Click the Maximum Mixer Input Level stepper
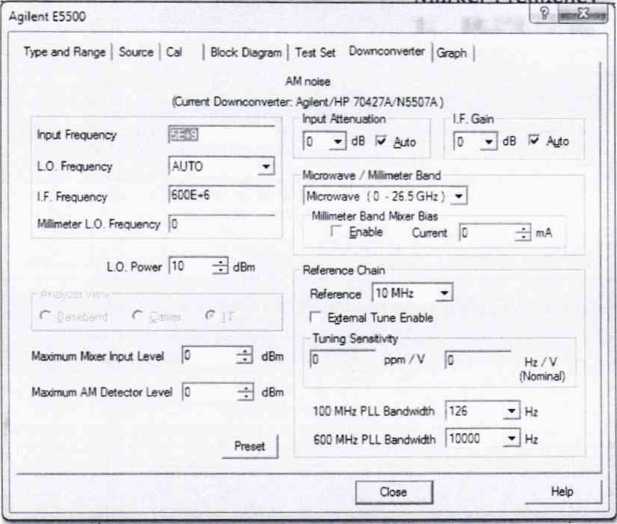Image resolution: width=617 pixels, height=524 pixels. (245, 356)
